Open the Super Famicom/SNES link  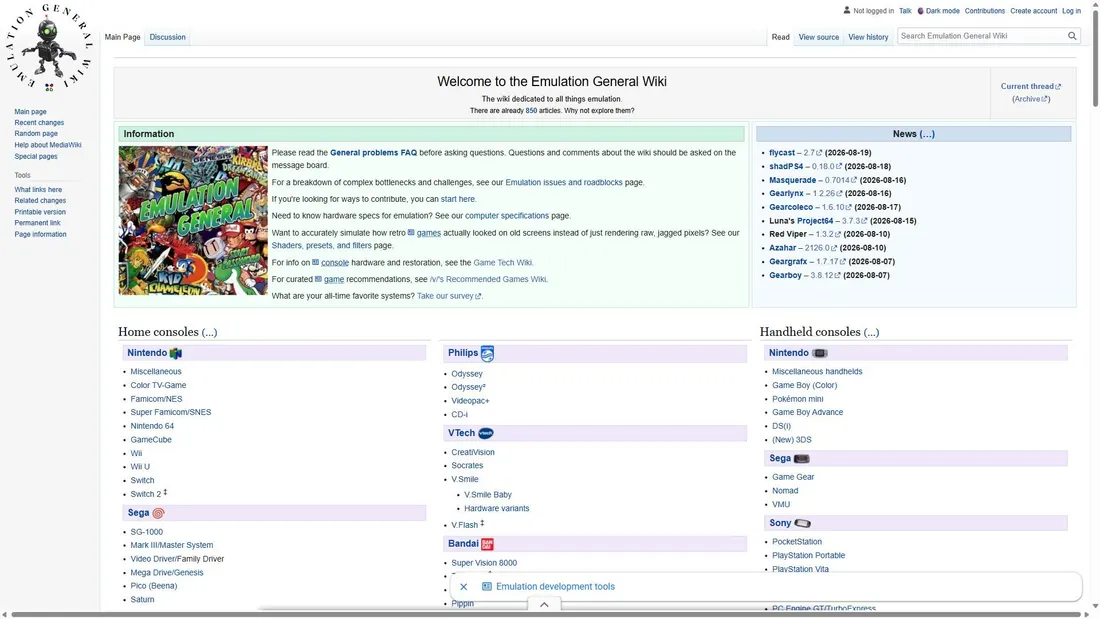click(170, 413)
